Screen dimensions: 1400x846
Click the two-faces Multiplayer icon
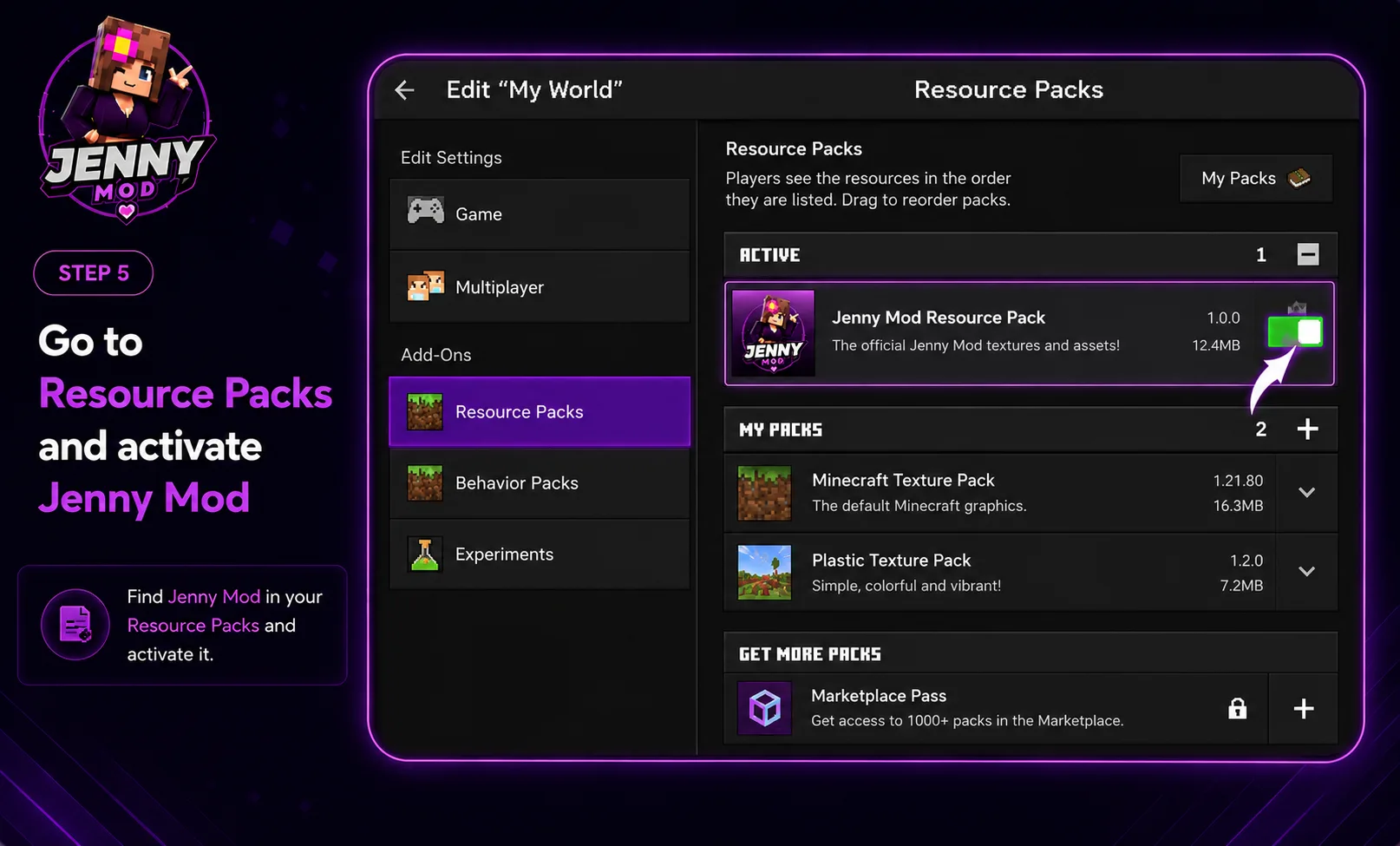(426, 286)
